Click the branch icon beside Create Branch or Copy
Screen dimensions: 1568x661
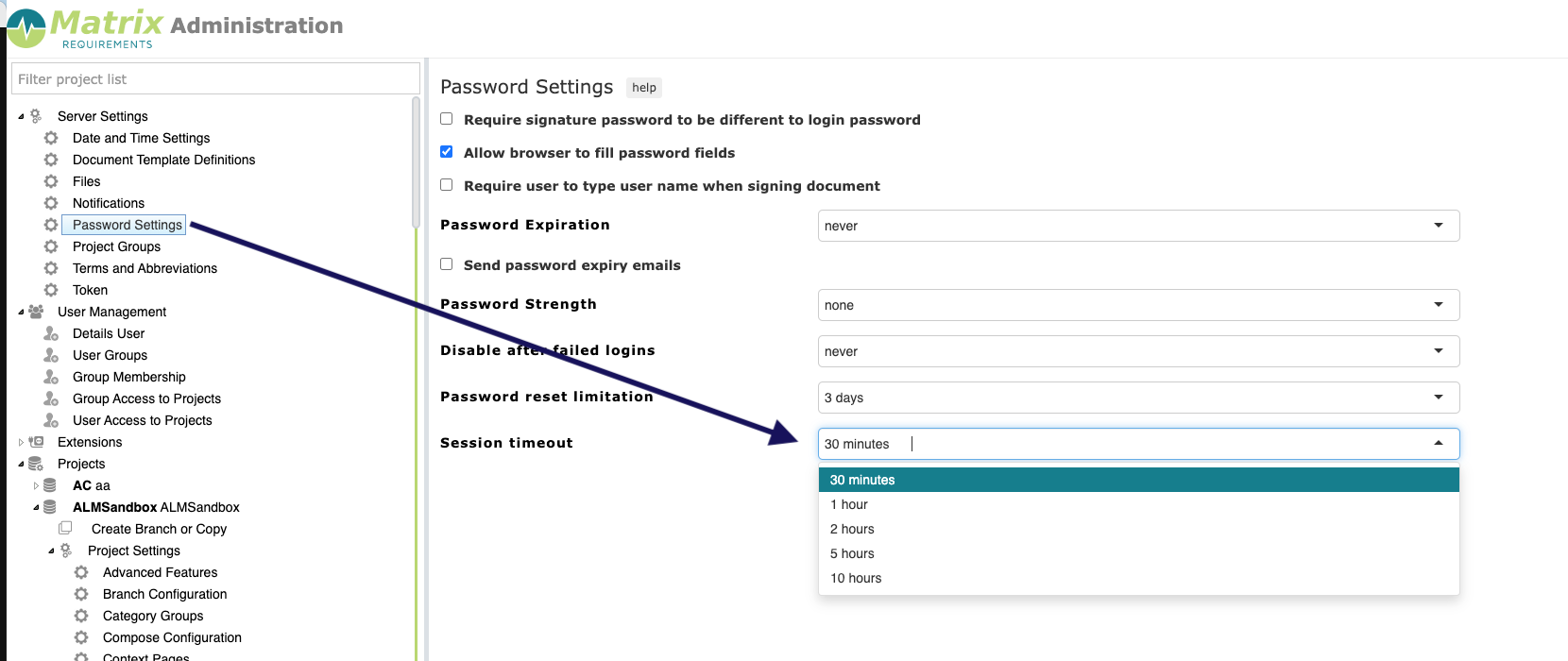pos(65,529)
